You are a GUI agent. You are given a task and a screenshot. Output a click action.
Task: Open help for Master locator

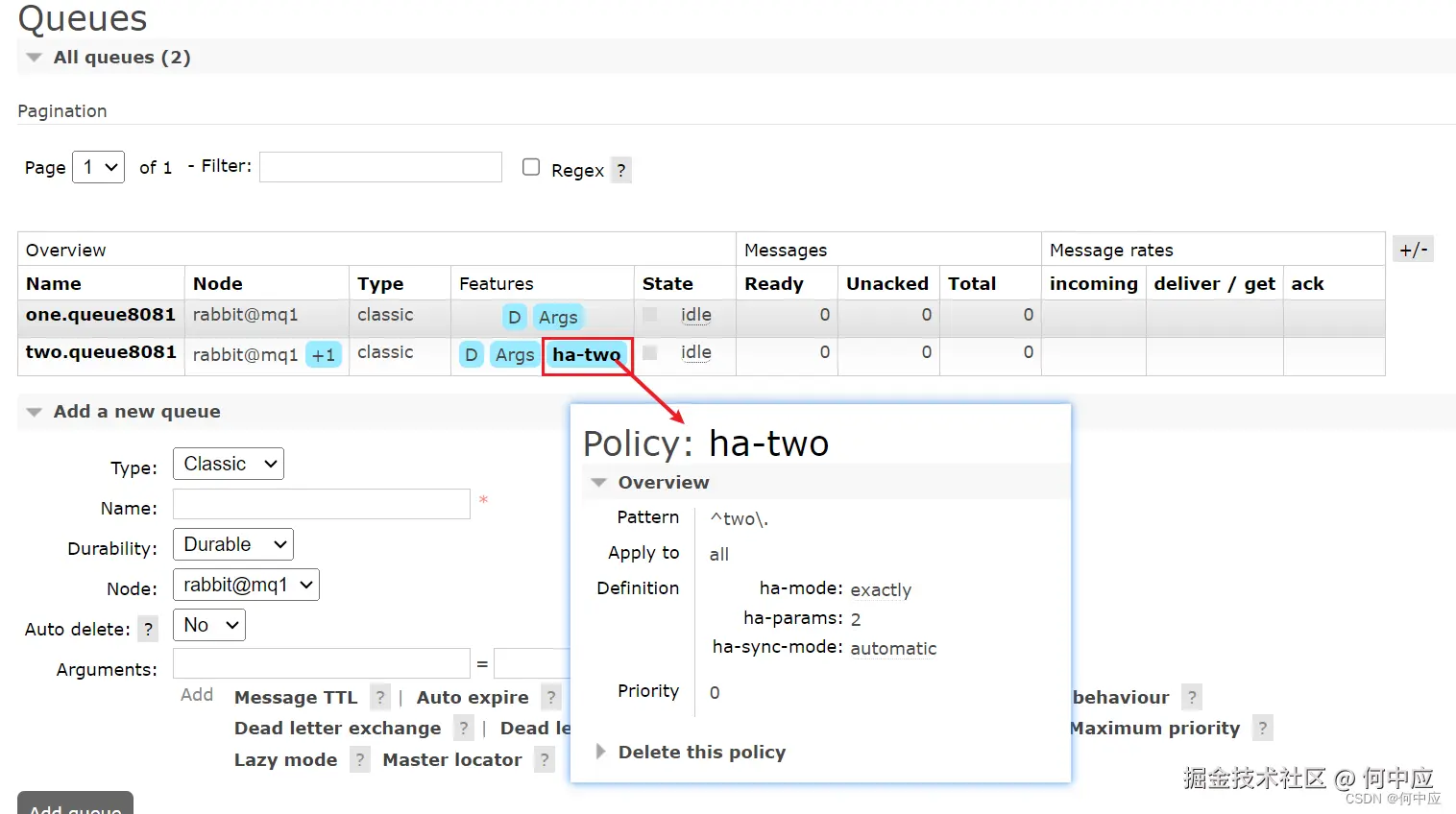click(545, 760)
